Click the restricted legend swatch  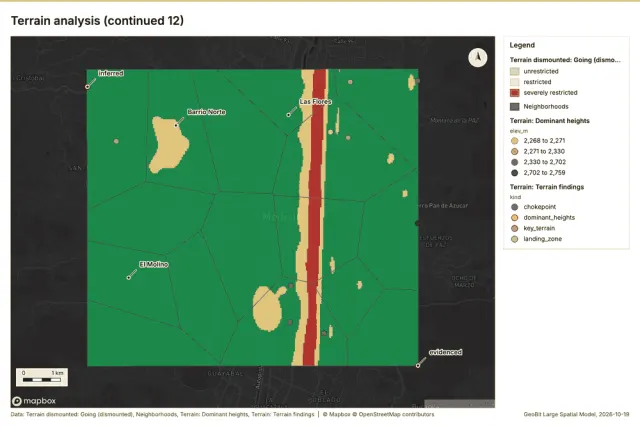coord(515,82)
